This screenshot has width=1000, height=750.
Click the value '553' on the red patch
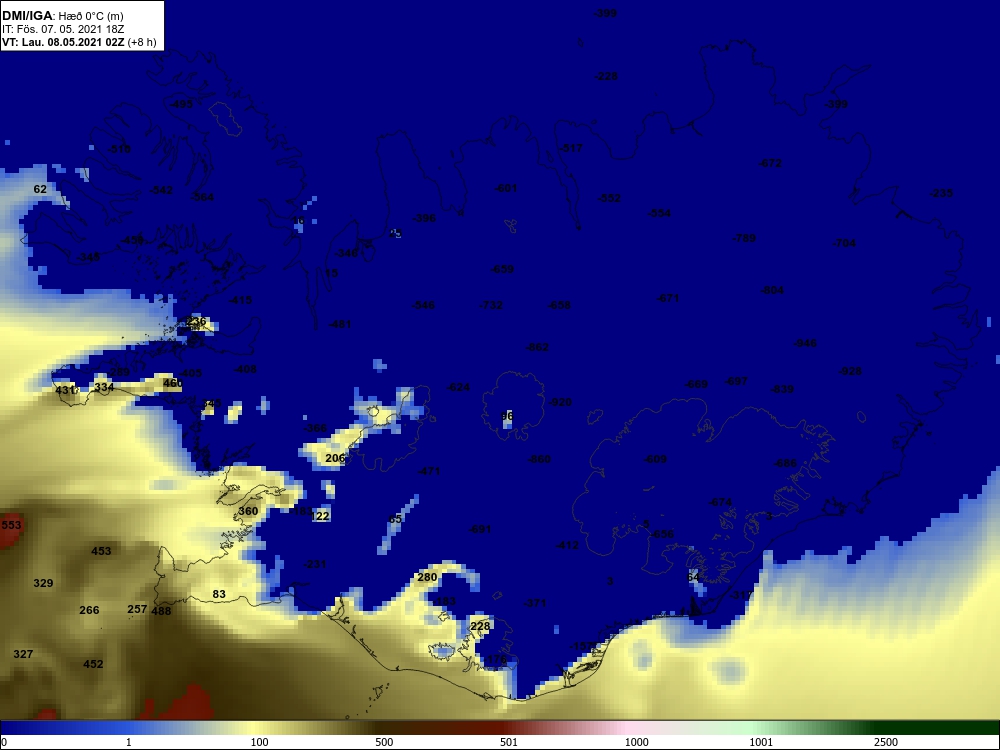pos(11,525)
